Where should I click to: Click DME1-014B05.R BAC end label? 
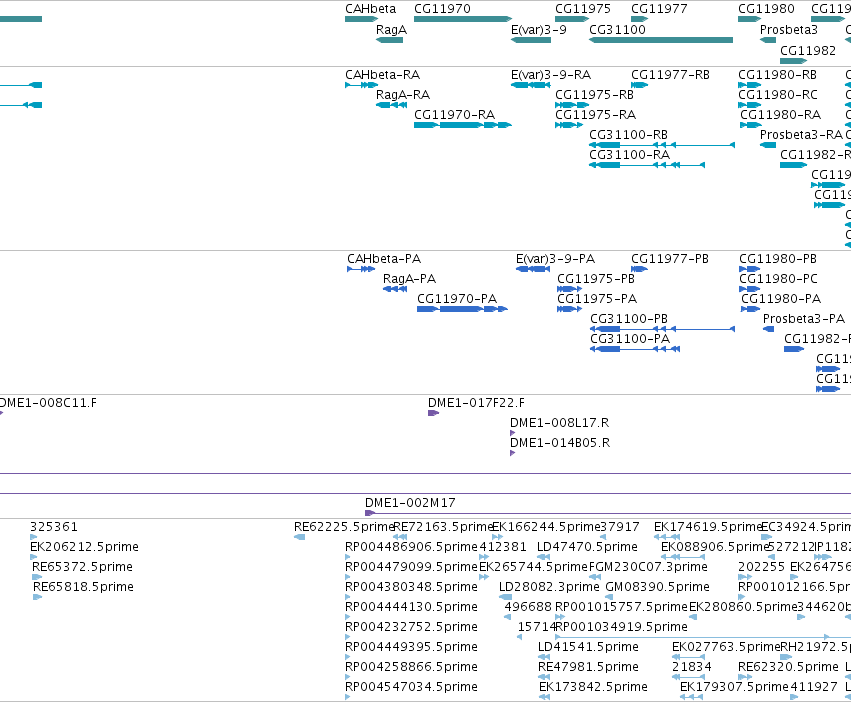tap(560, 442)
